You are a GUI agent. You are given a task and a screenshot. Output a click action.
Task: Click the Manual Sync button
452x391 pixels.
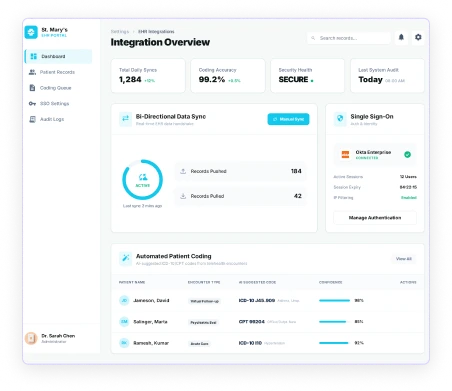pyautogui.click(x=288, y=119)
